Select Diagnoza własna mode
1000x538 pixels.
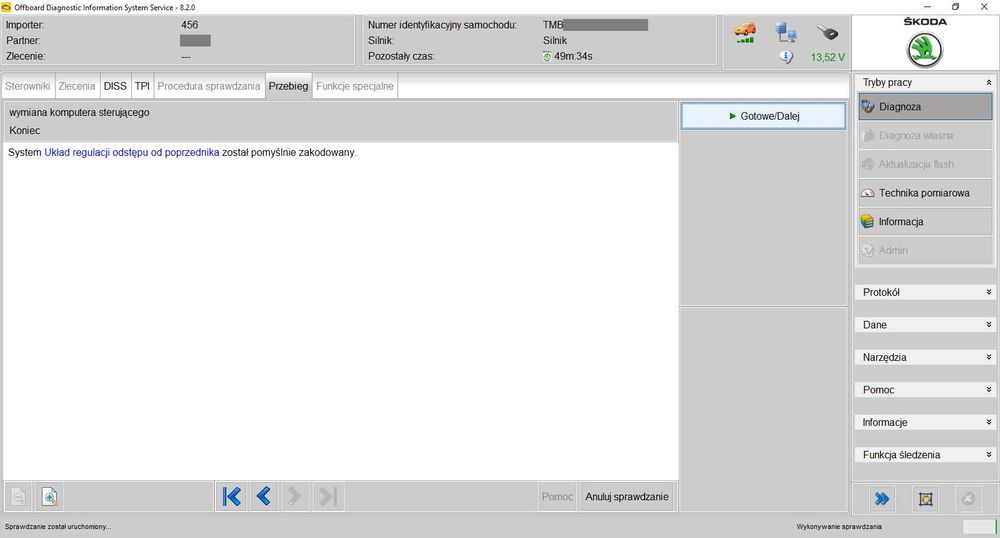point(925,135)
